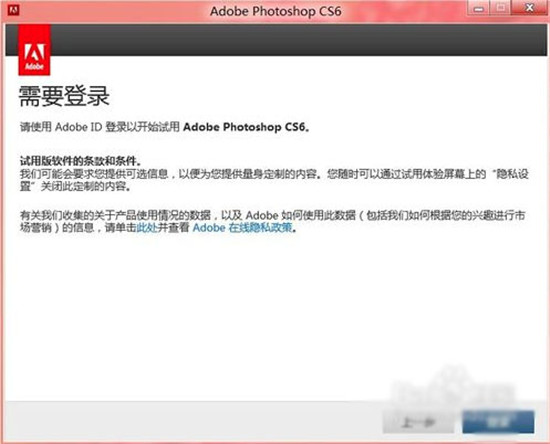
Task: Open the 此处 data usage link
Action: (x=146, y=228)
